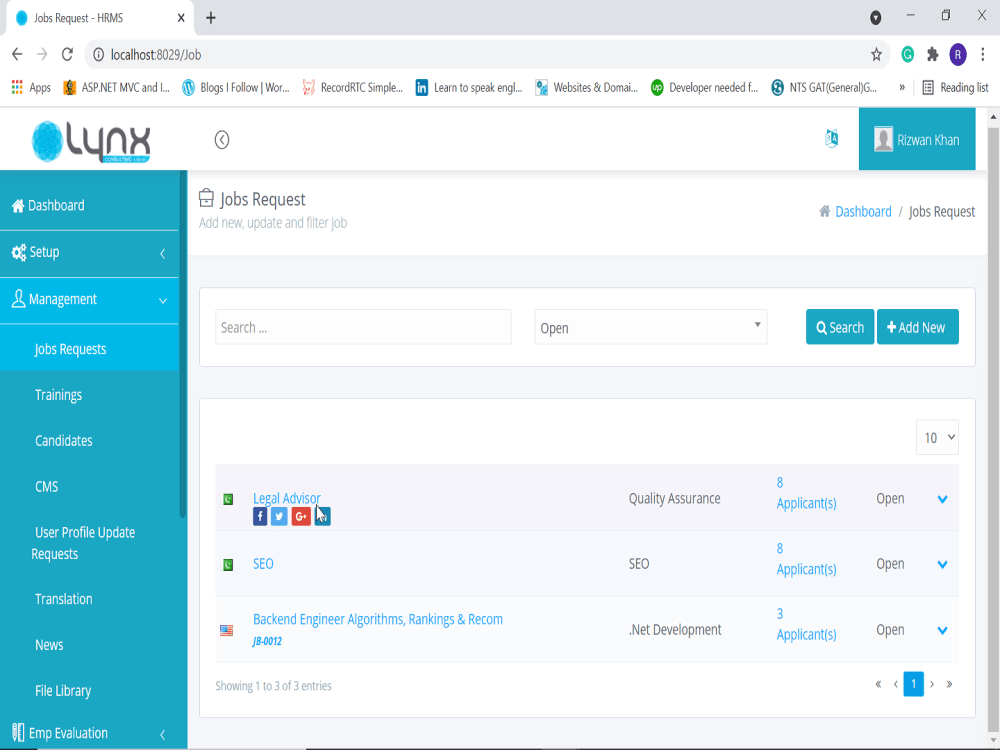Open Translation in the sidebar
Image resolution: width=1000 pixels, height=750 pixels.
tap(63, 599)
